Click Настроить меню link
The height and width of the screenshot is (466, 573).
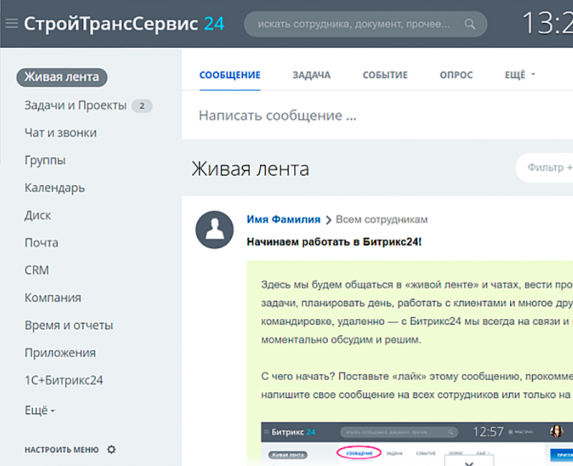[62, 450]
